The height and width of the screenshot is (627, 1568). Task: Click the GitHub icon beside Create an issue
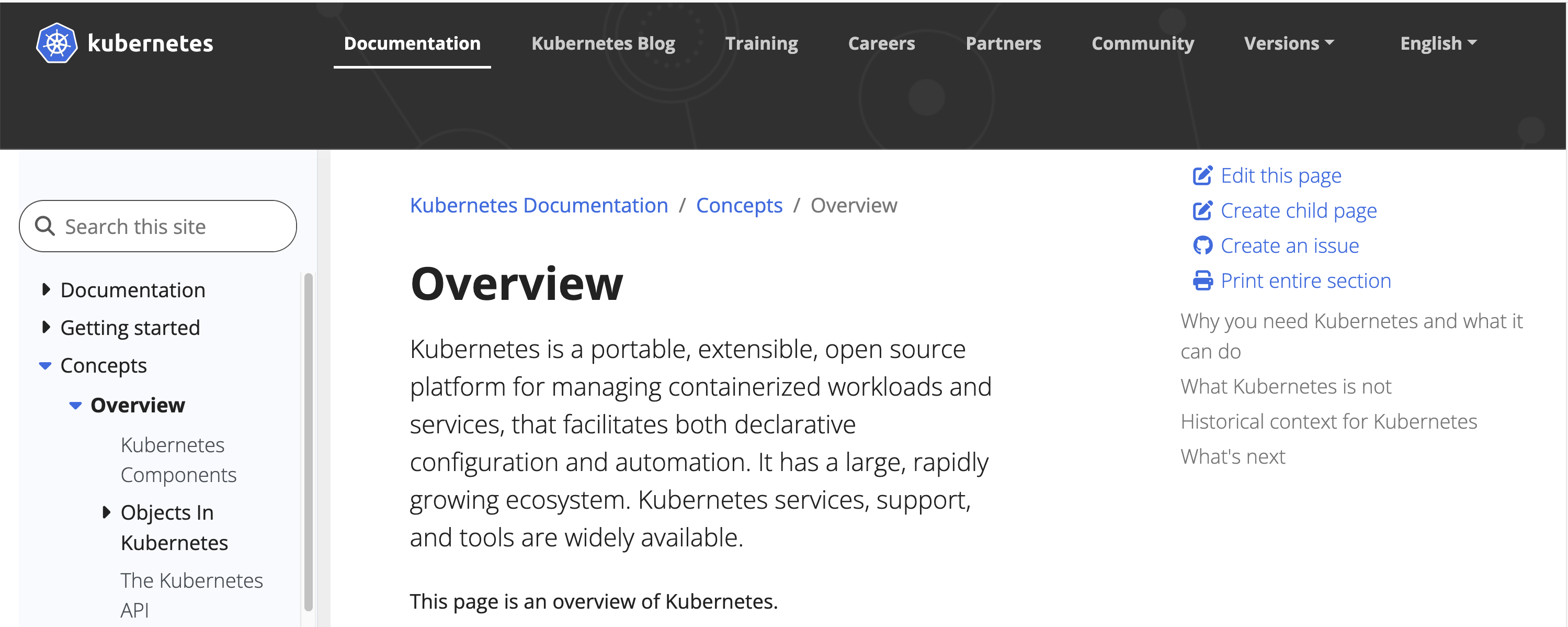tap(1202, 245)
